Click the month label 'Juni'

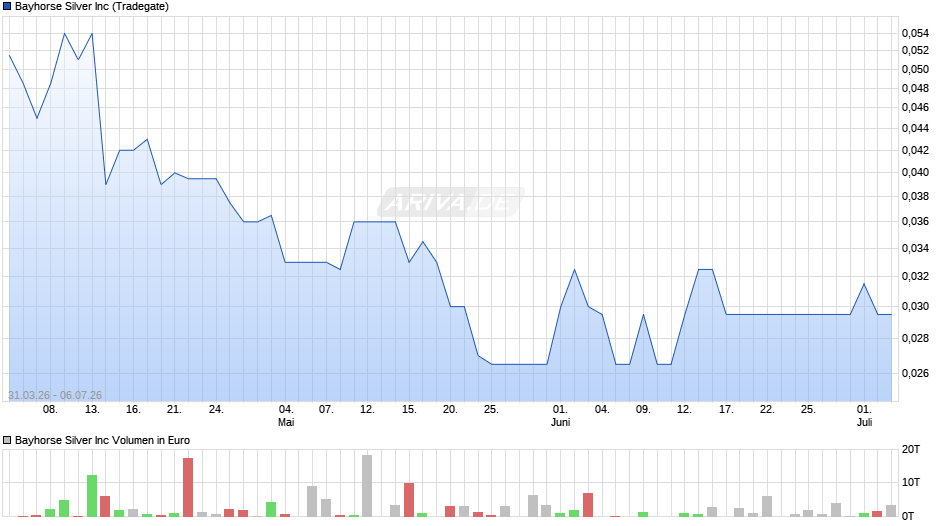click(561, 423)
